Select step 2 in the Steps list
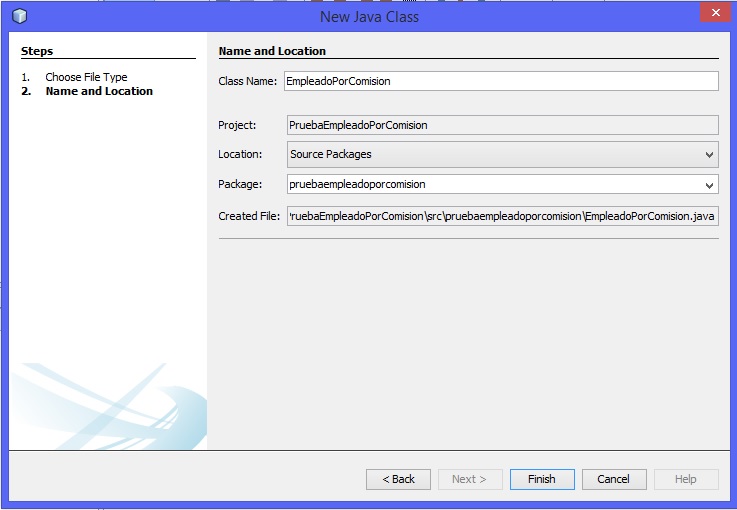This screenshot has width=737, height=510. pos(99,91)
